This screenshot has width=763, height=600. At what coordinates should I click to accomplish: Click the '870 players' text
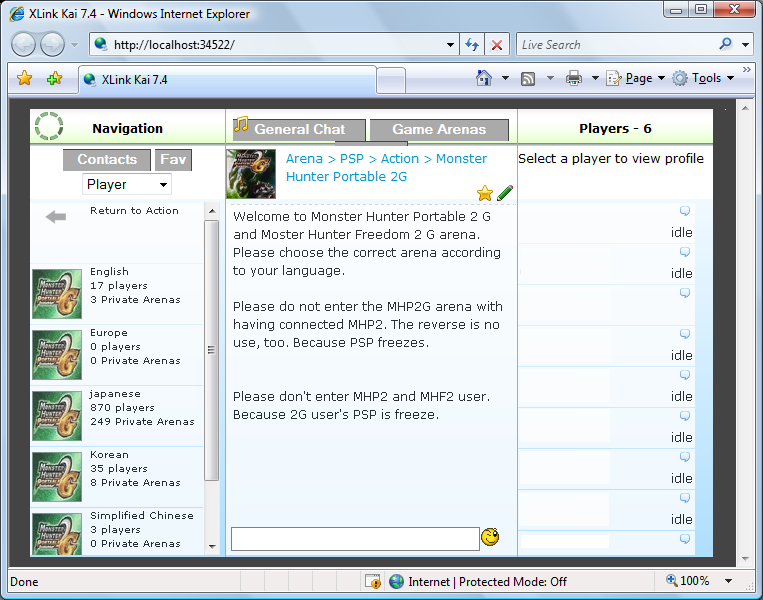122,407
